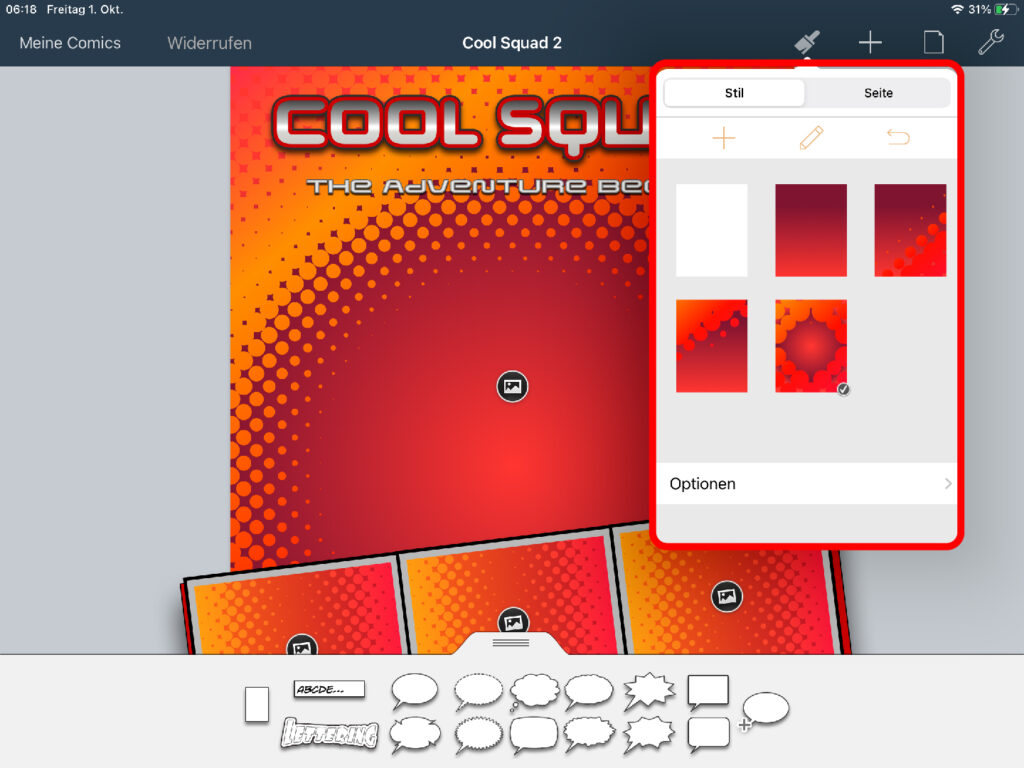The height and width of the screenshot is (768, 1024).
Task: Tap the image placeholder in cover center
Action: pos(512,386)
